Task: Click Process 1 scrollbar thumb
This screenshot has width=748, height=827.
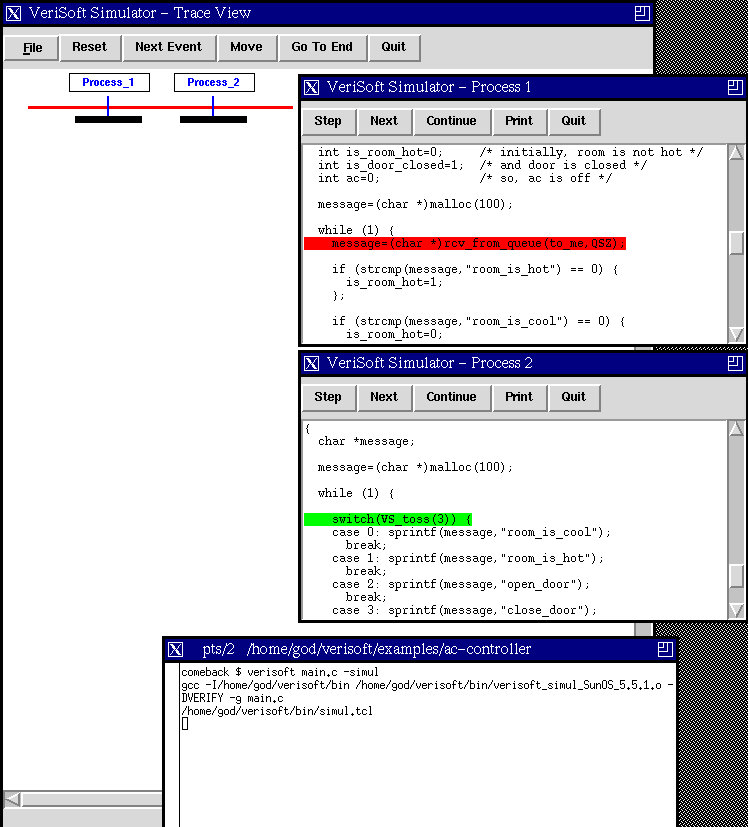Action: coord(736,243)
